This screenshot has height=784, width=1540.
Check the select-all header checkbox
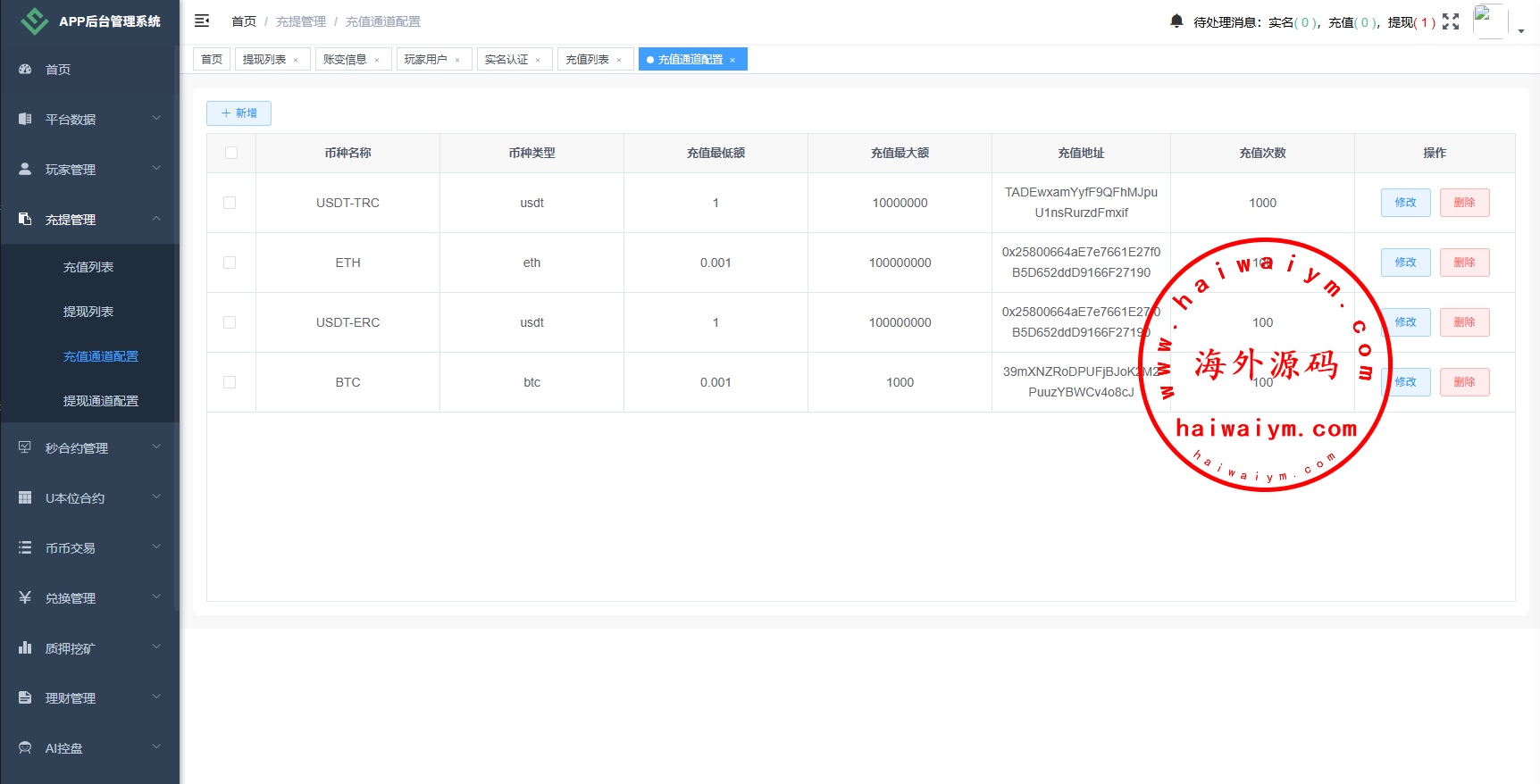(231, 153)
